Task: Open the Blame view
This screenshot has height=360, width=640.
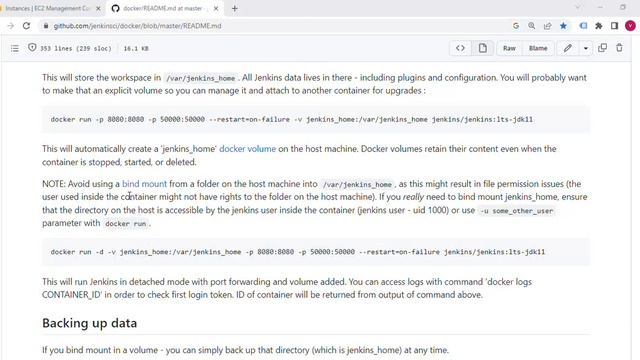Action: pos(538,48)
